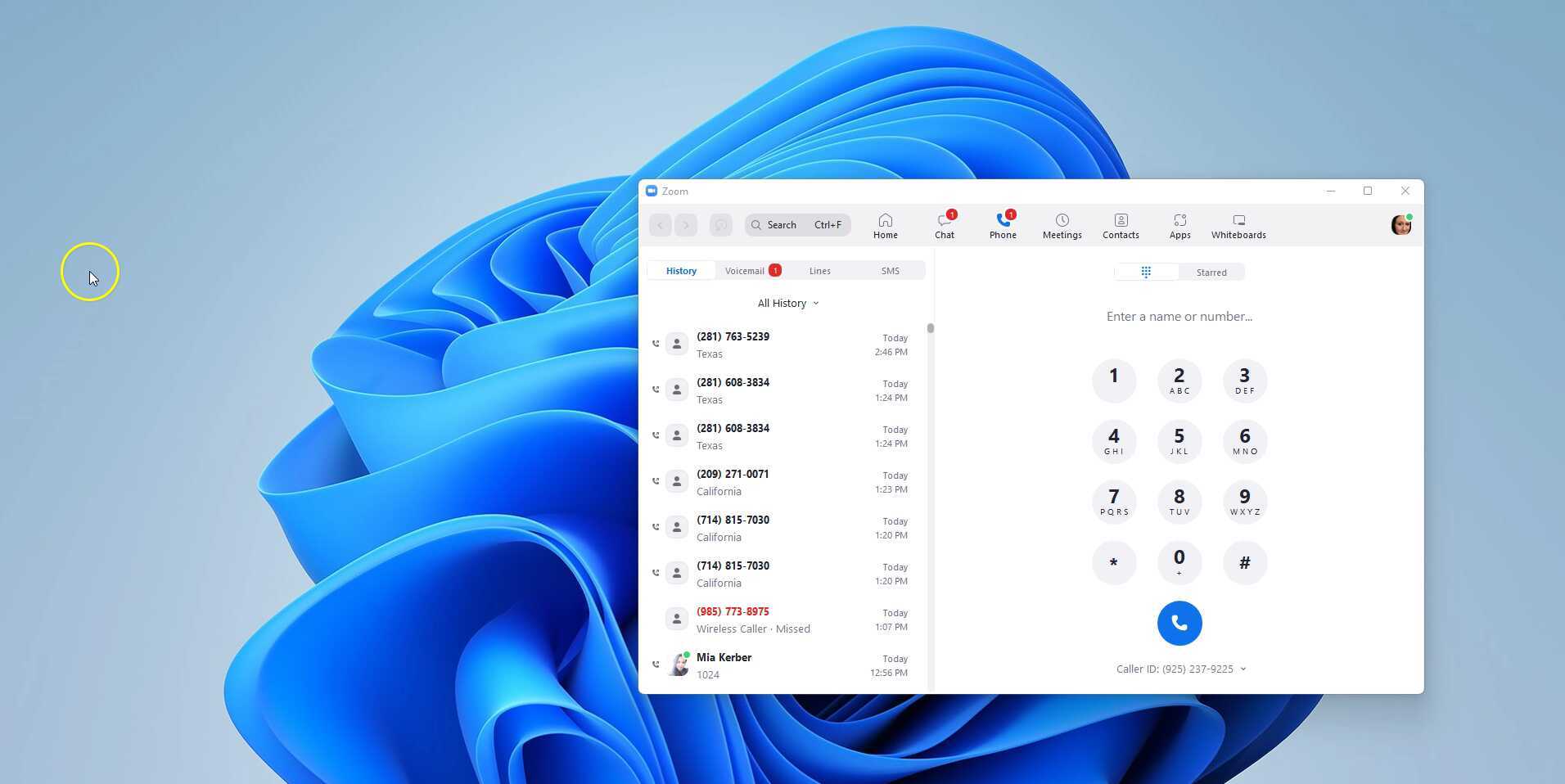This screenshot has height=784, width=1565.
Task: View your Contacts
Action: pyautogui.click(x=1121, y=225)
